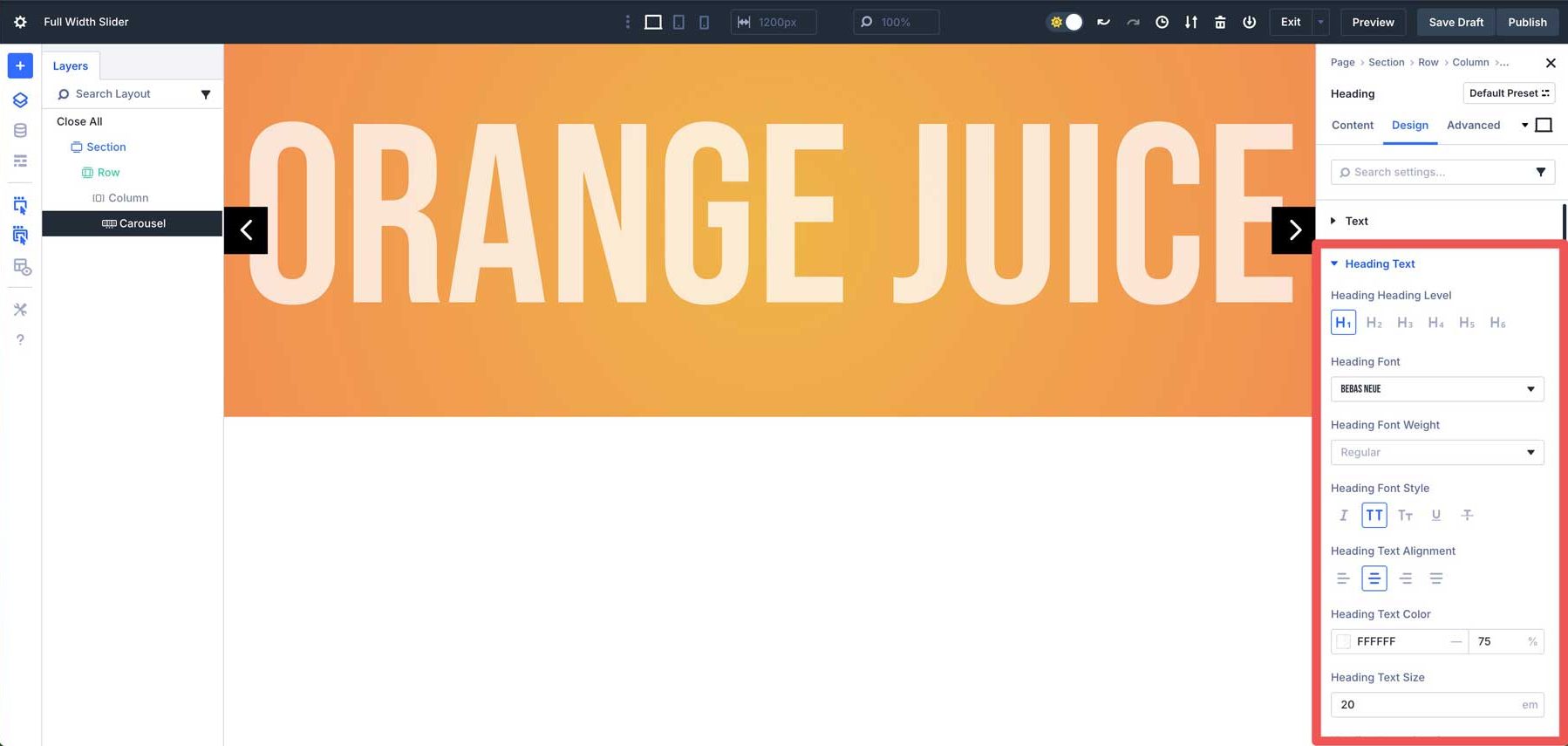This screenshot has width=1568, height=746.
Task: Filter settings with funnel icon
Action: 1540,172
